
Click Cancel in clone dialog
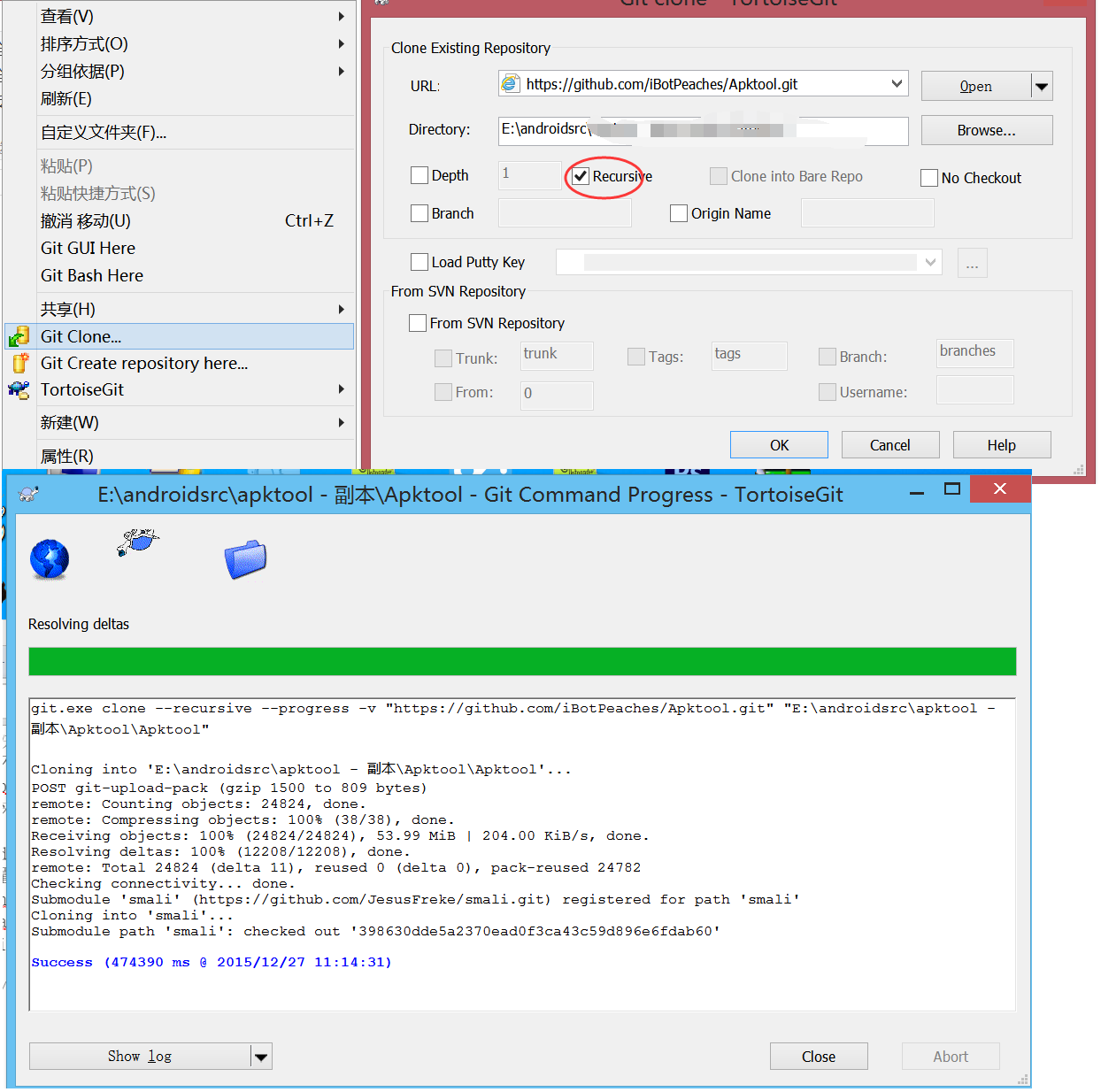pos(889,445)
